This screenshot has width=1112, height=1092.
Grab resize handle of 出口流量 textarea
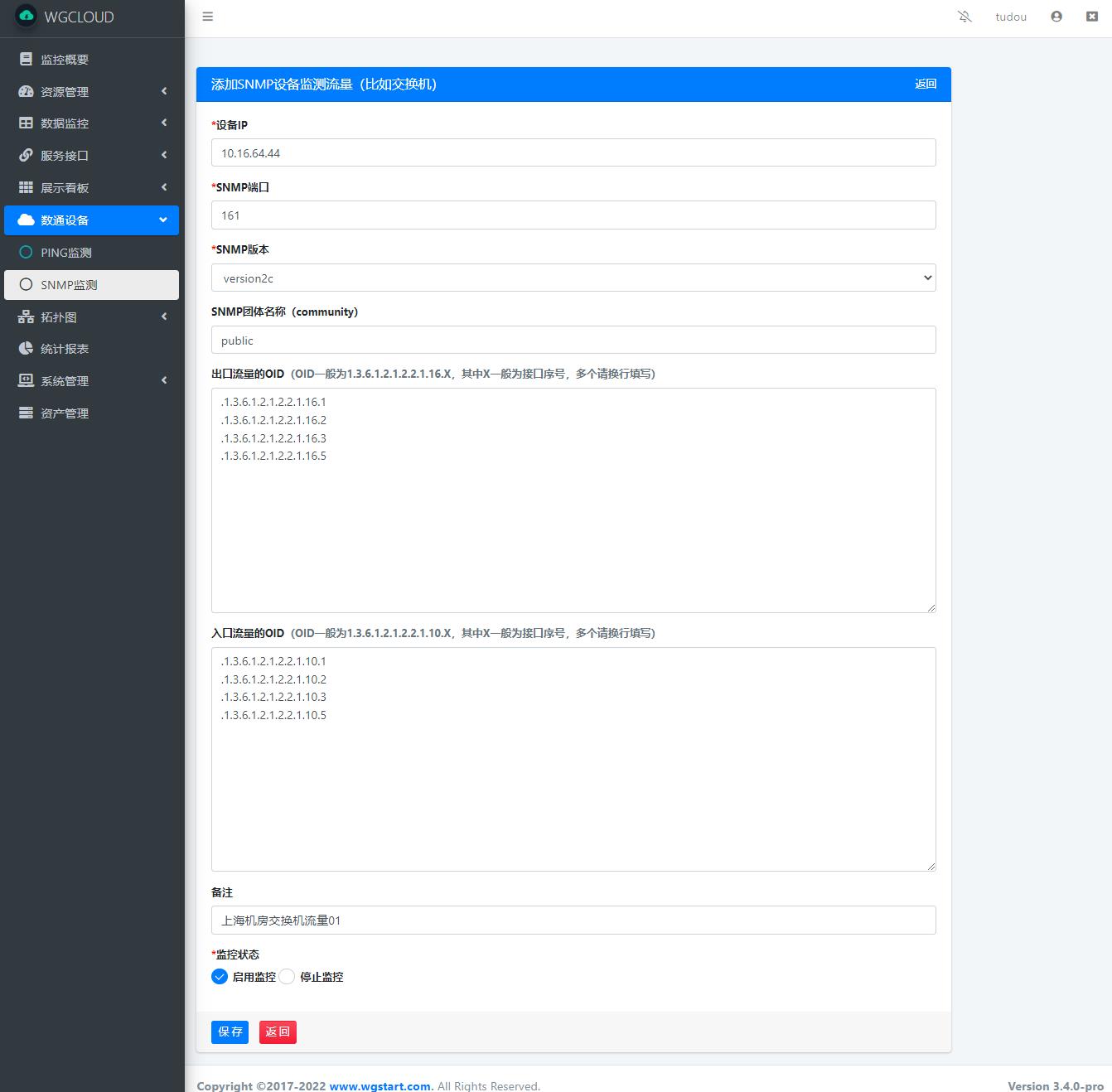pos(931,607)
